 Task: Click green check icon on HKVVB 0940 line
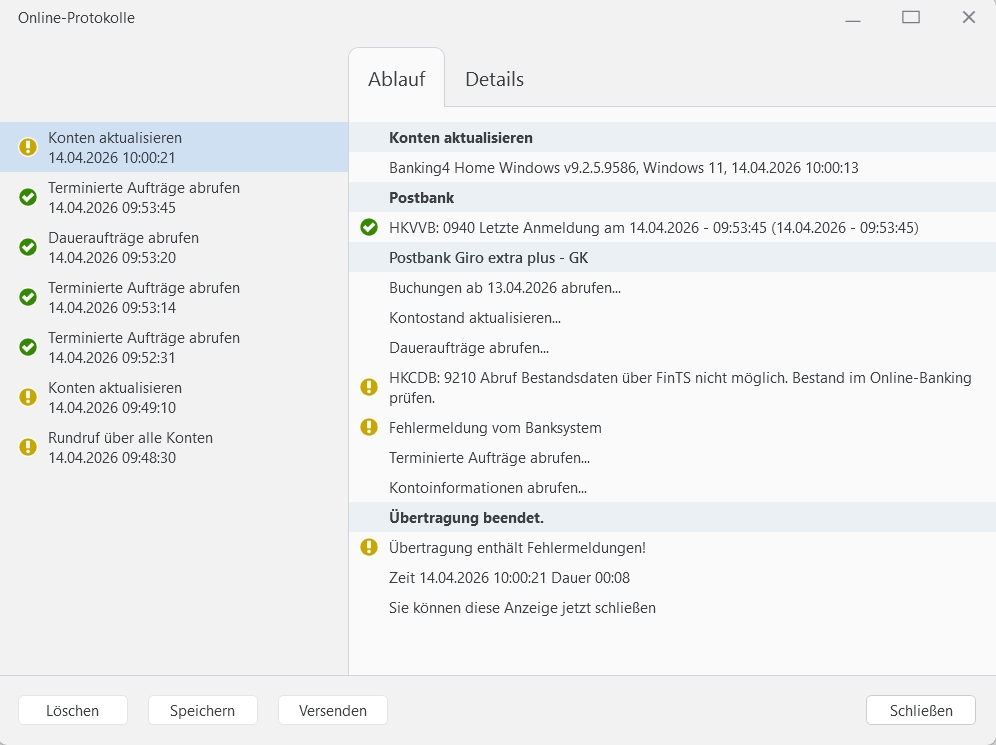[369, 227]
